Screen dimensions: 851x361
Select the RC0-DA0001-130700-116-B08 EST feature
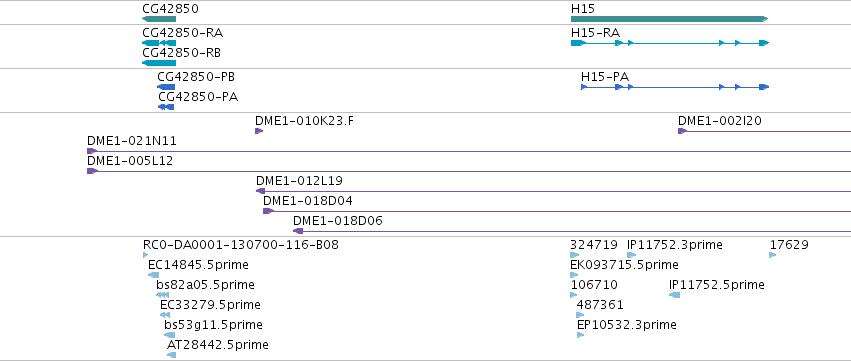click(145, 255)
